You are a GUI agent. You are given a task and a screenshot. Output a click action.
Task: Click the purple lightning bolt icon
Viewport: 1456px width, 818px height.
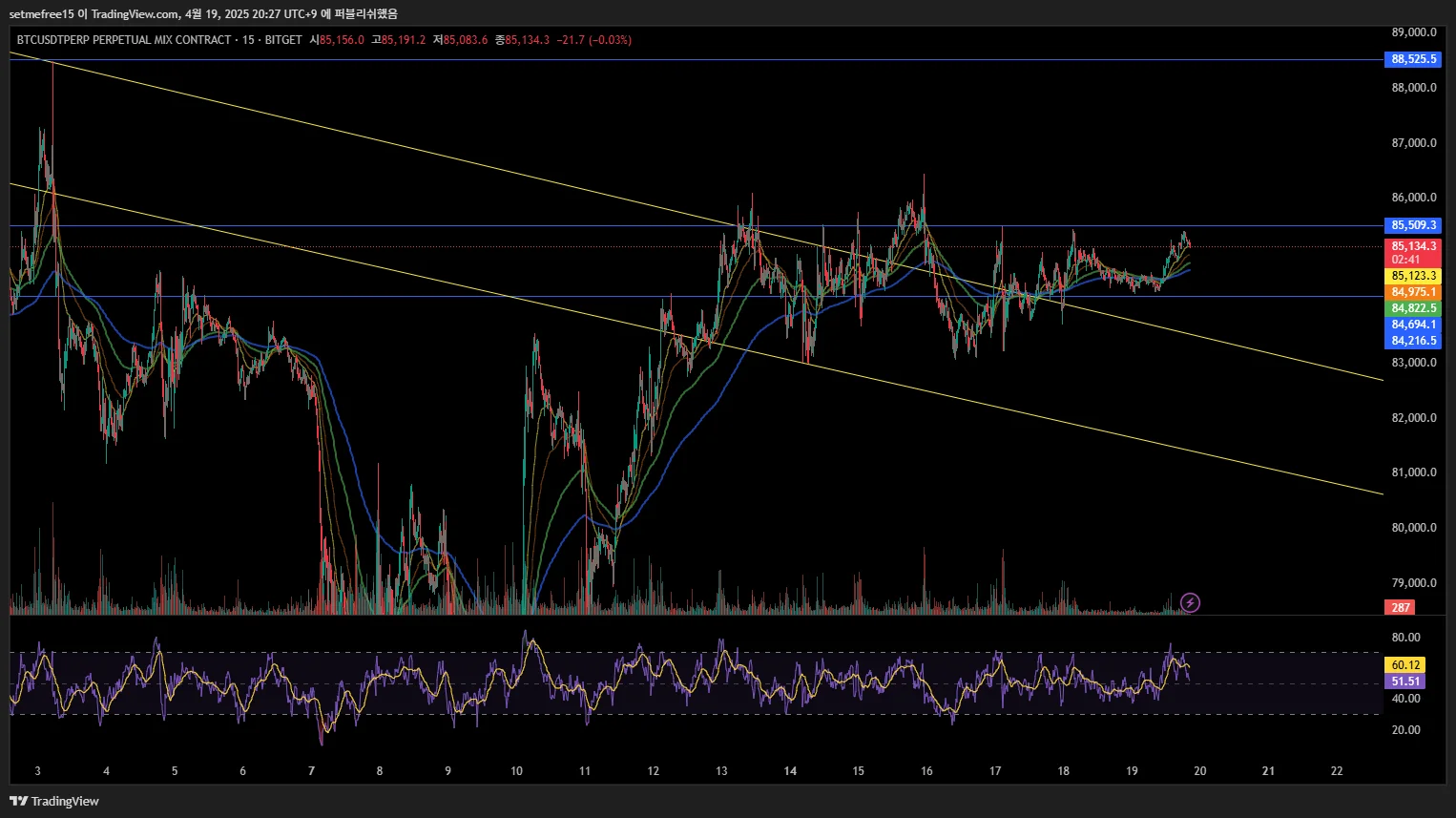point(1190,602)
